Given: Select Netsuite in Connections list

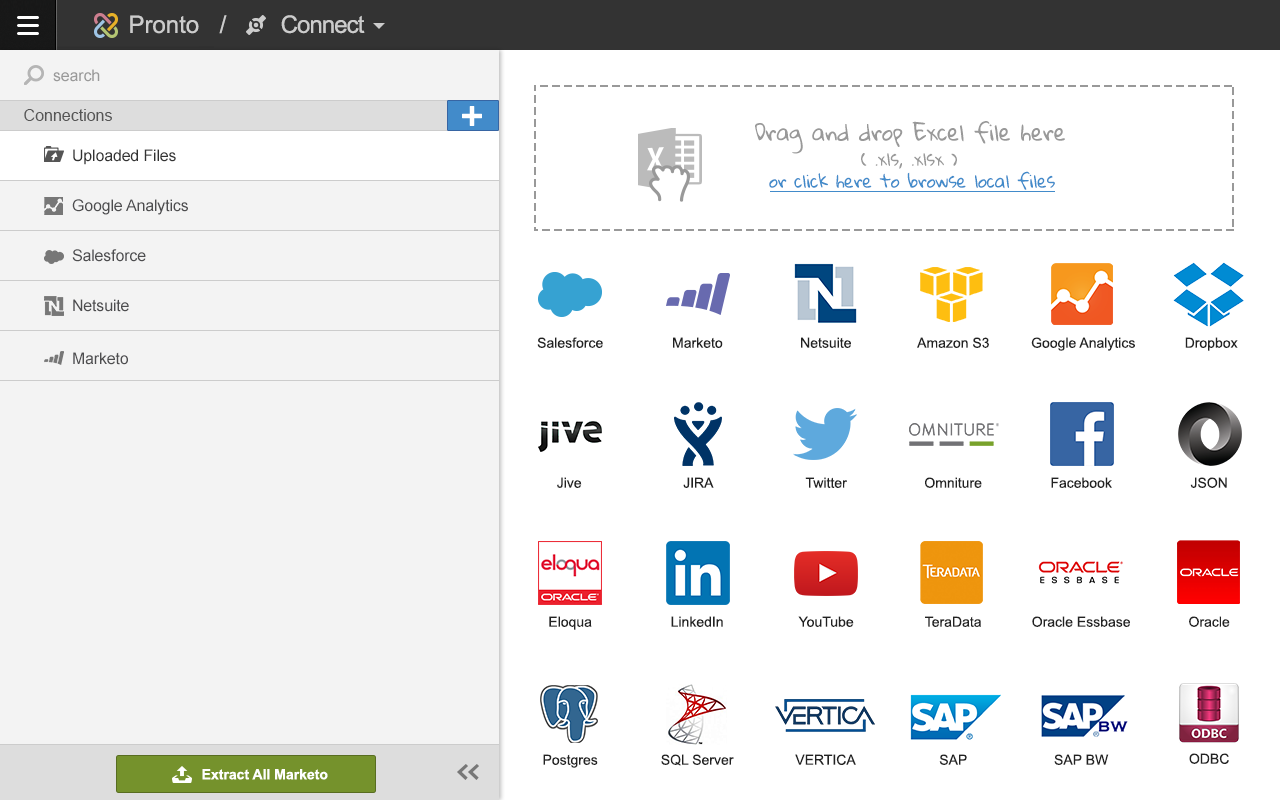Looking at the screenshot, I should point(250,306).
